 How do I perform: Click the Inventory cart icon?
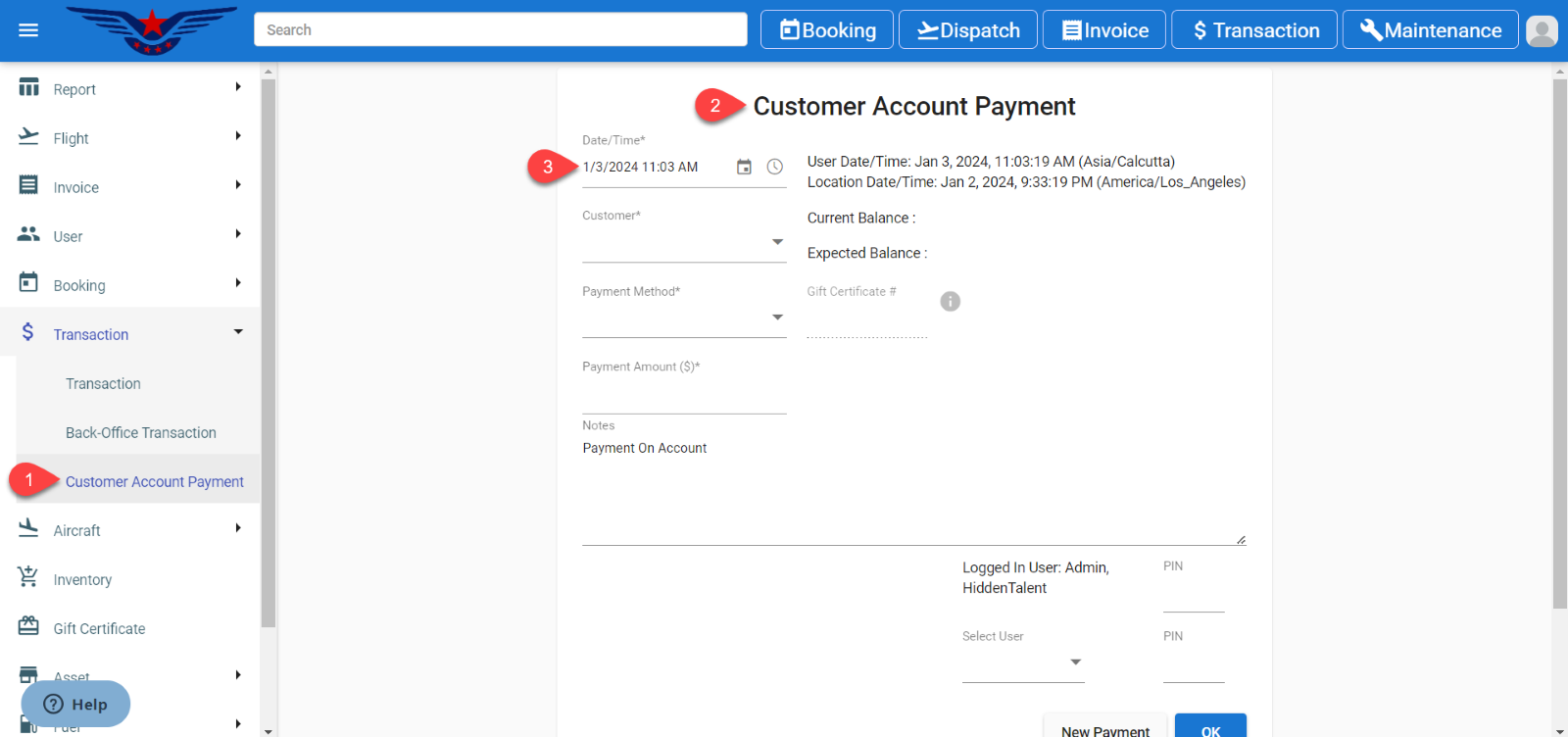(28, 578)
